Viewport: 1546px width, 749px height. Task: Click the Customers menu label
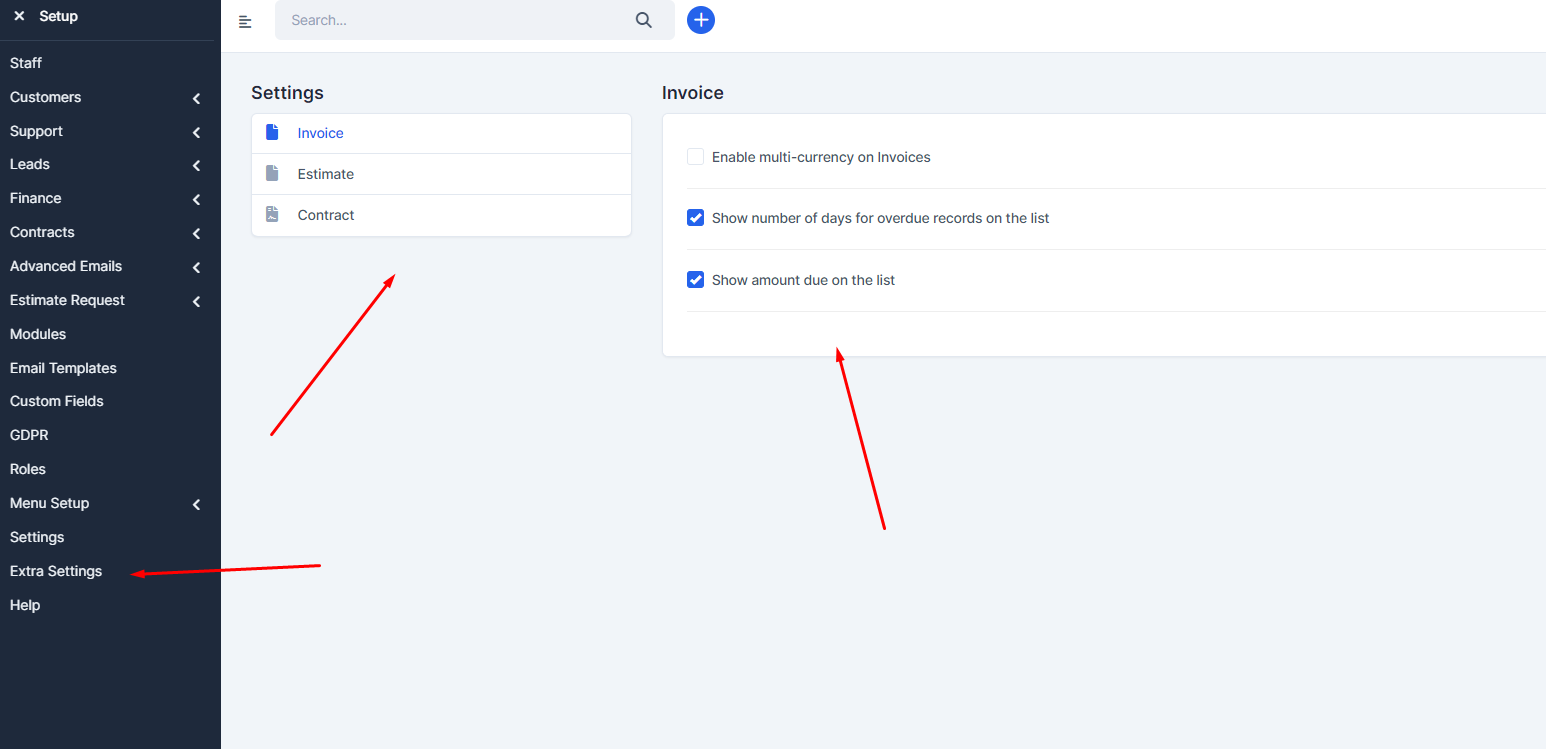45,97
